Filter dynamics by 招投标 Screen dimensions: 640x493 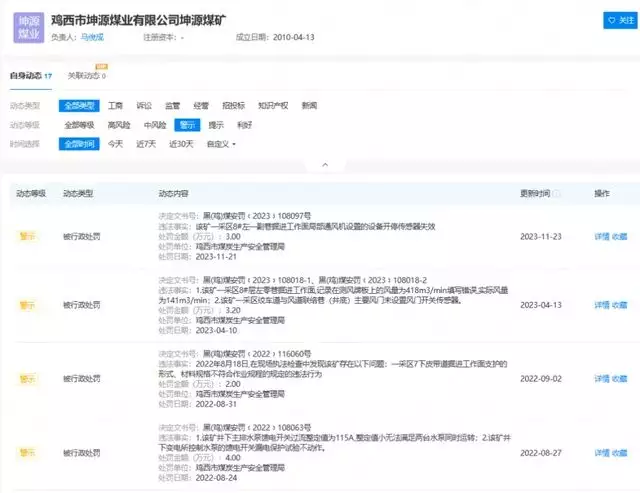[x=233, y=106]
